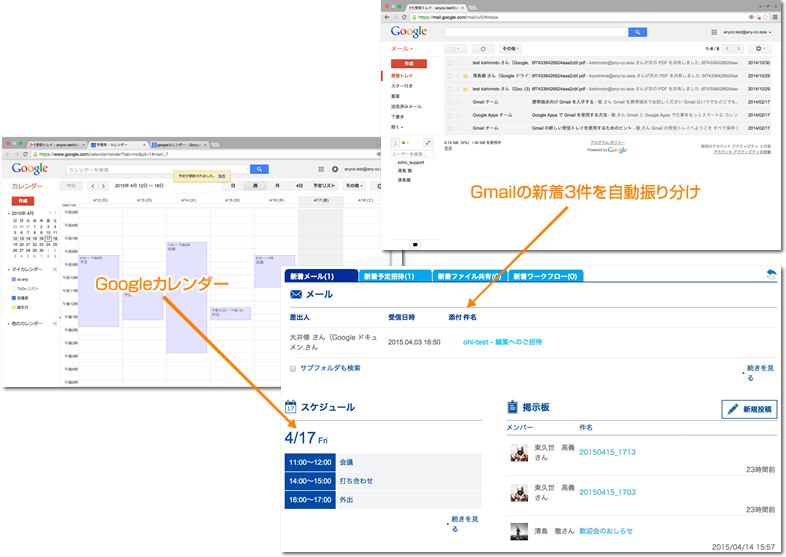Go to next week in Calendar
Image resolution: width=786 pixels, height=557 pixels.
(103, 186)
